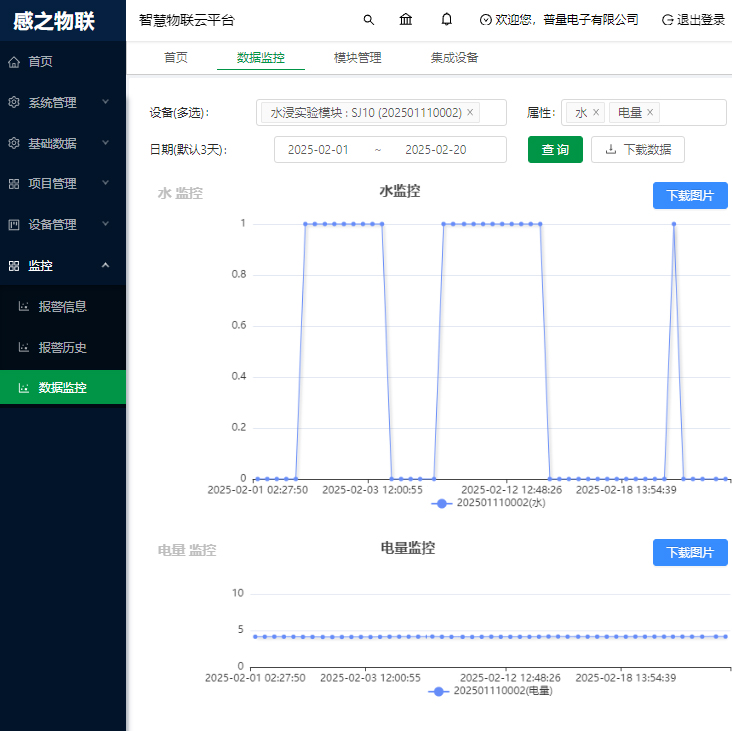Expand the 系统管理 sidebar menu
This screenshot has height=731, width=732.
click(63, 102)
